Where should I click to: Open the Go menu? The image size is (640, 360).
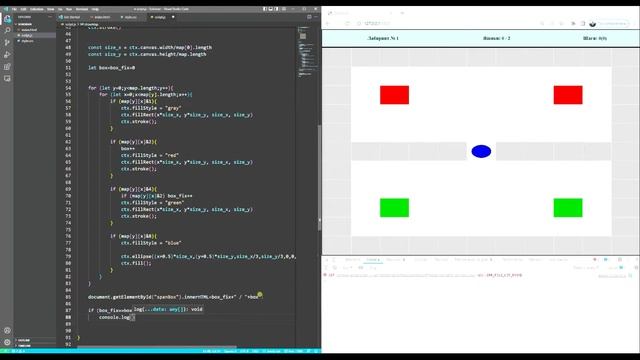tap(60, 9)
